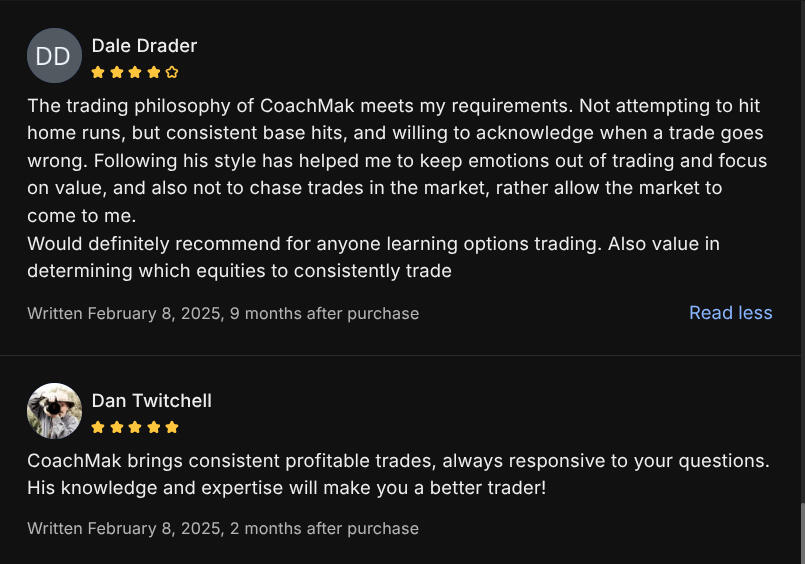Screen dimensions: 805x564
Task: Click third star of Dale Drader's rating
Action: 135,72
